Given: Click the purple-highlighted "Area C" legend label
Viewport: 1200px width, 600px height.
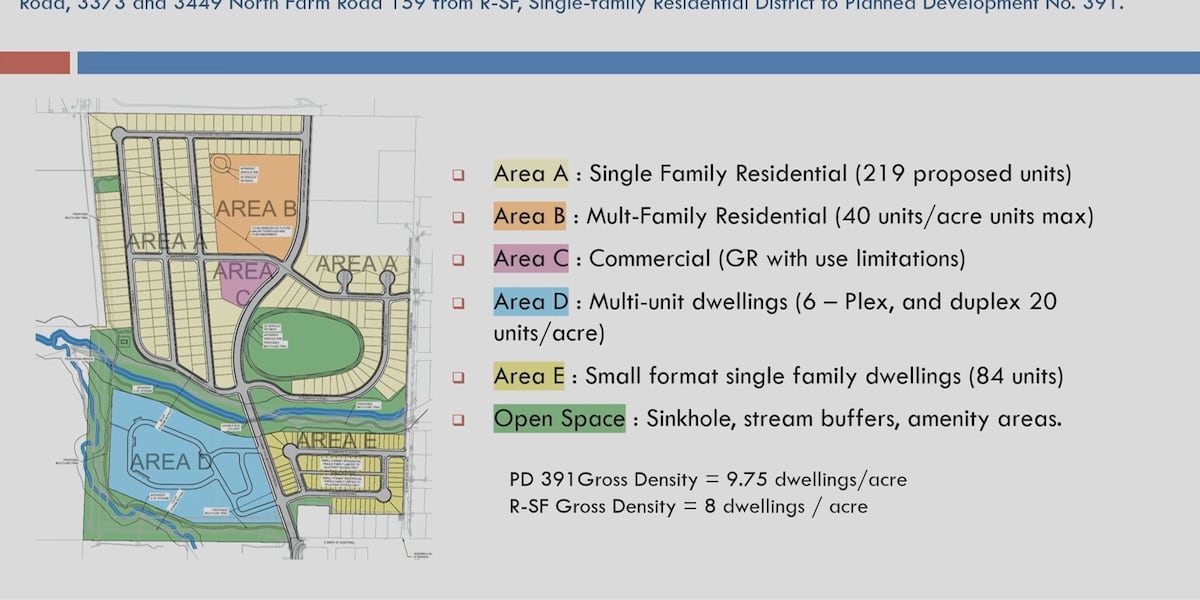Looking at the screenshot, I should pos(531,259).
